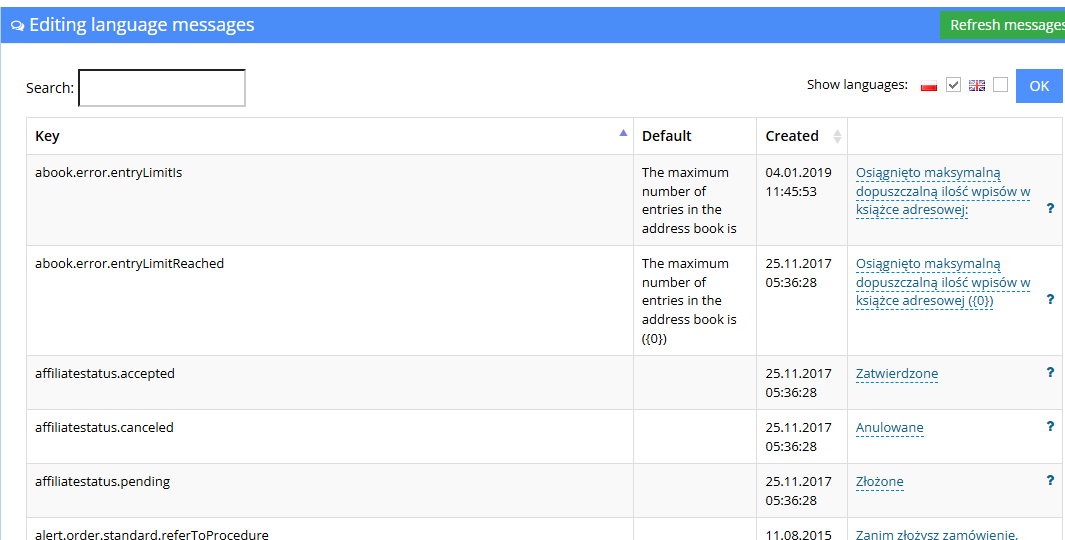
Task: Uncheck the Polish language checkbox
Action: coord(954,85)
